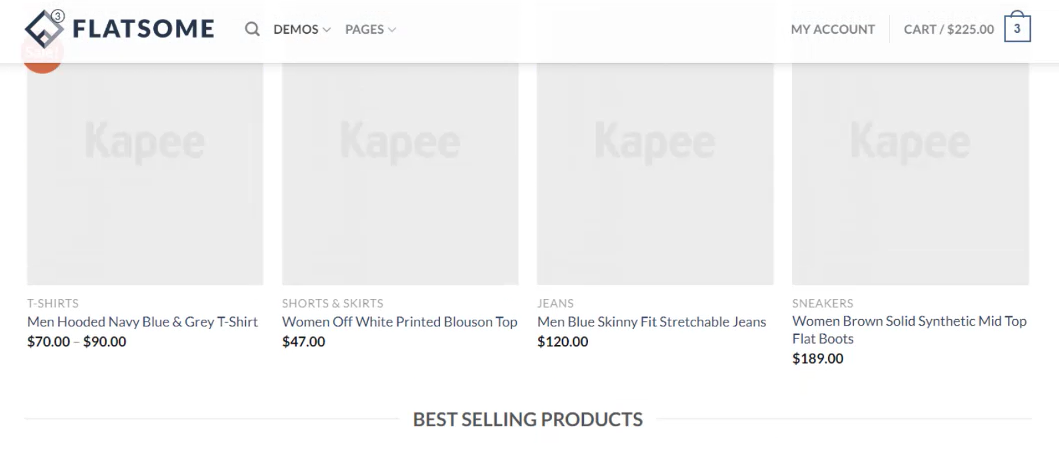Click the cart bag icon showing 3

(1017, 28)
